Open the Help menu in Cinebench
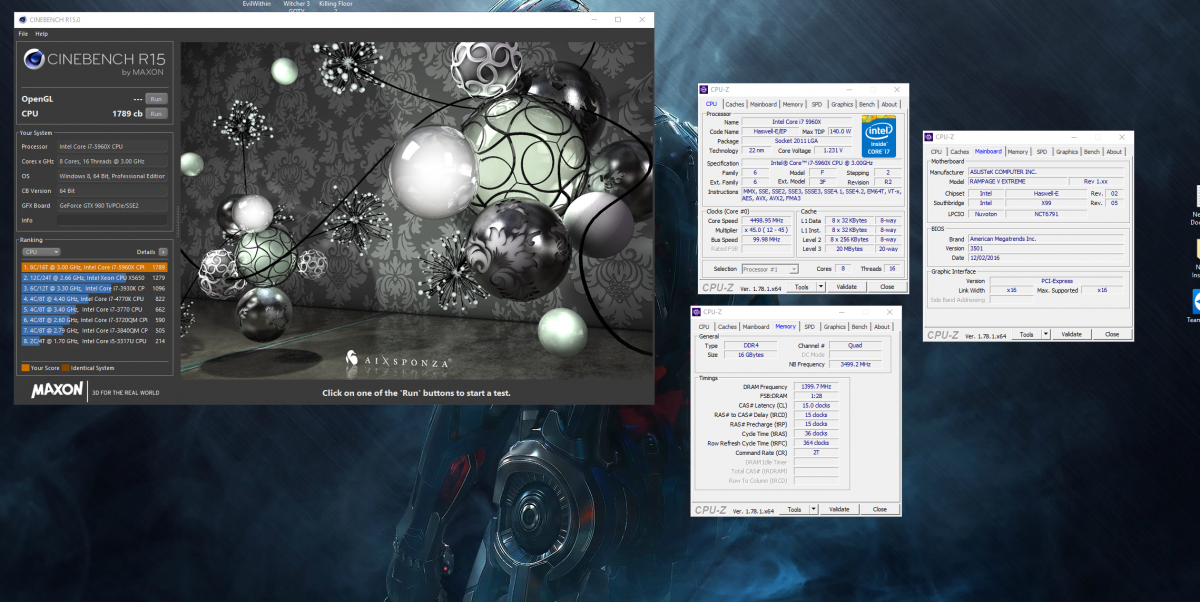 click(x=41, y=33)
